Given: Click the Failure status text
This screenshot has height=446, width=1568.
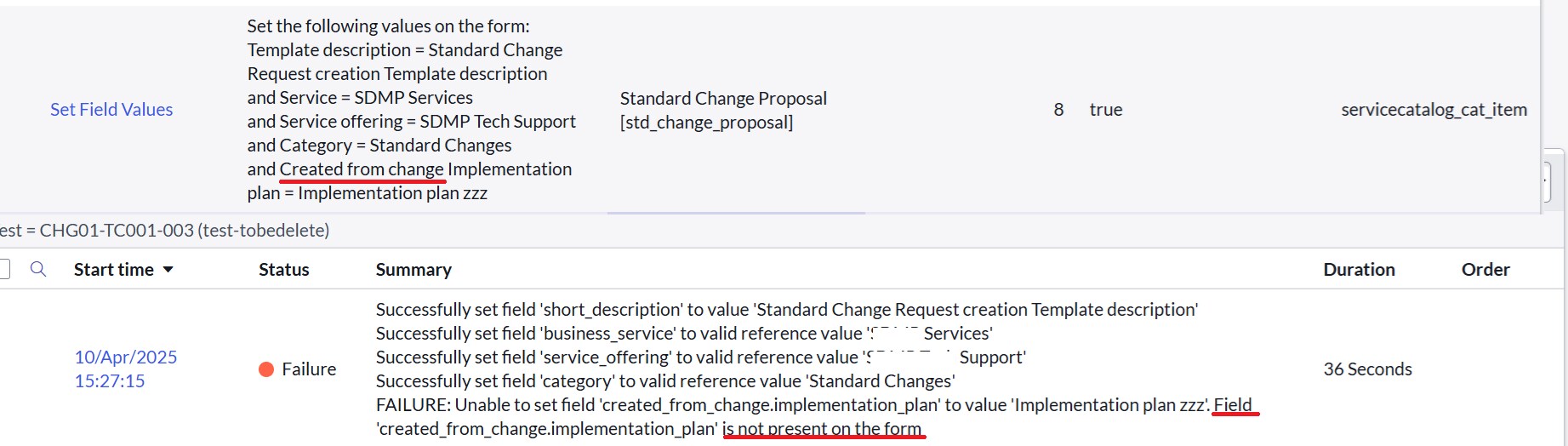Looking at the screenshot, I should (309, 369).
